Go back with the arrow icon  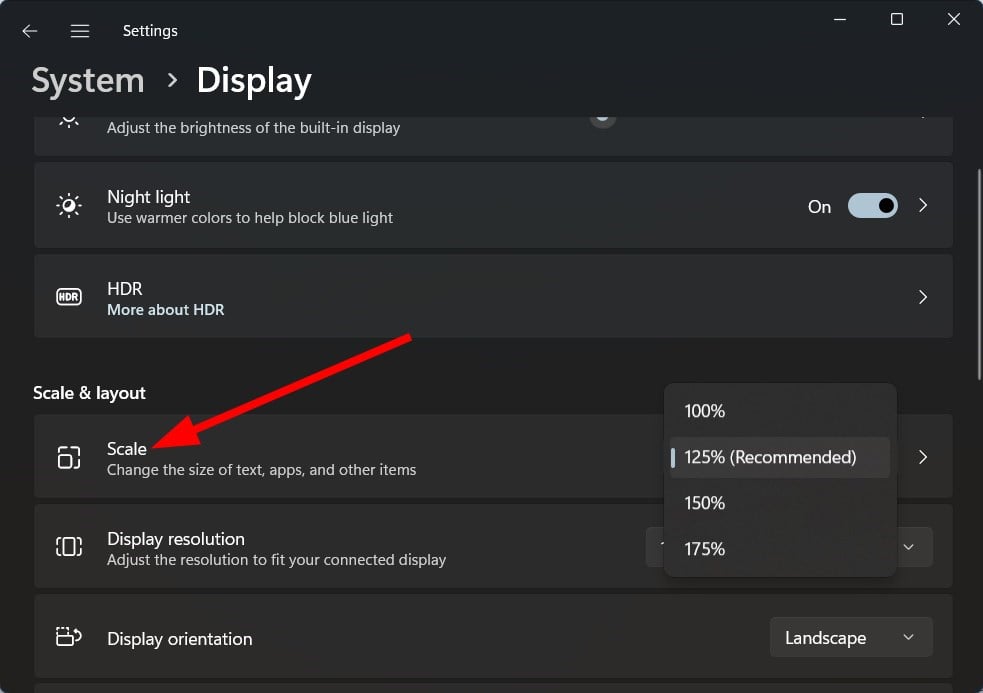29,31
